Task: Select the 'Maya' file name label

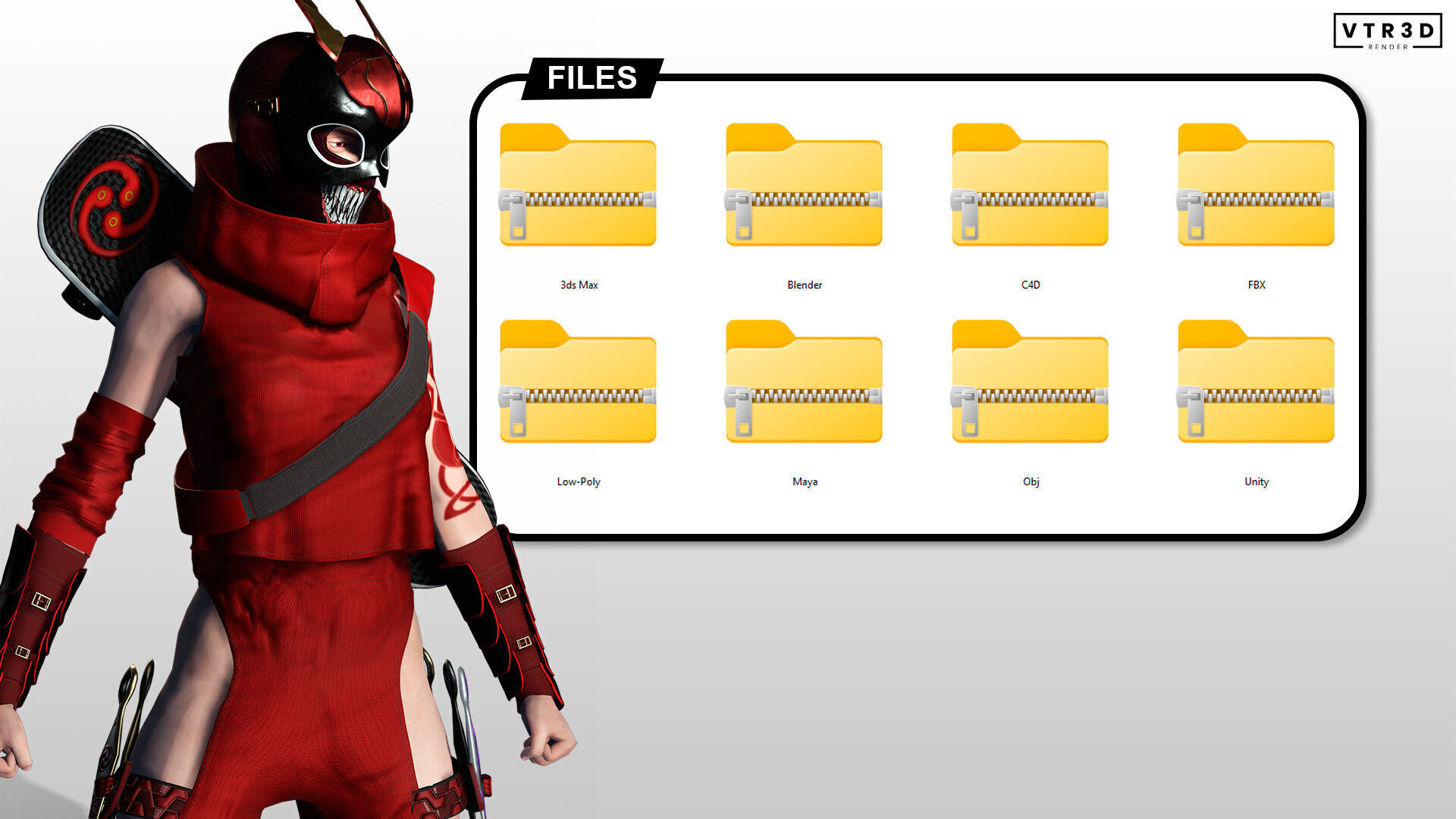Action: pos(805,482)
